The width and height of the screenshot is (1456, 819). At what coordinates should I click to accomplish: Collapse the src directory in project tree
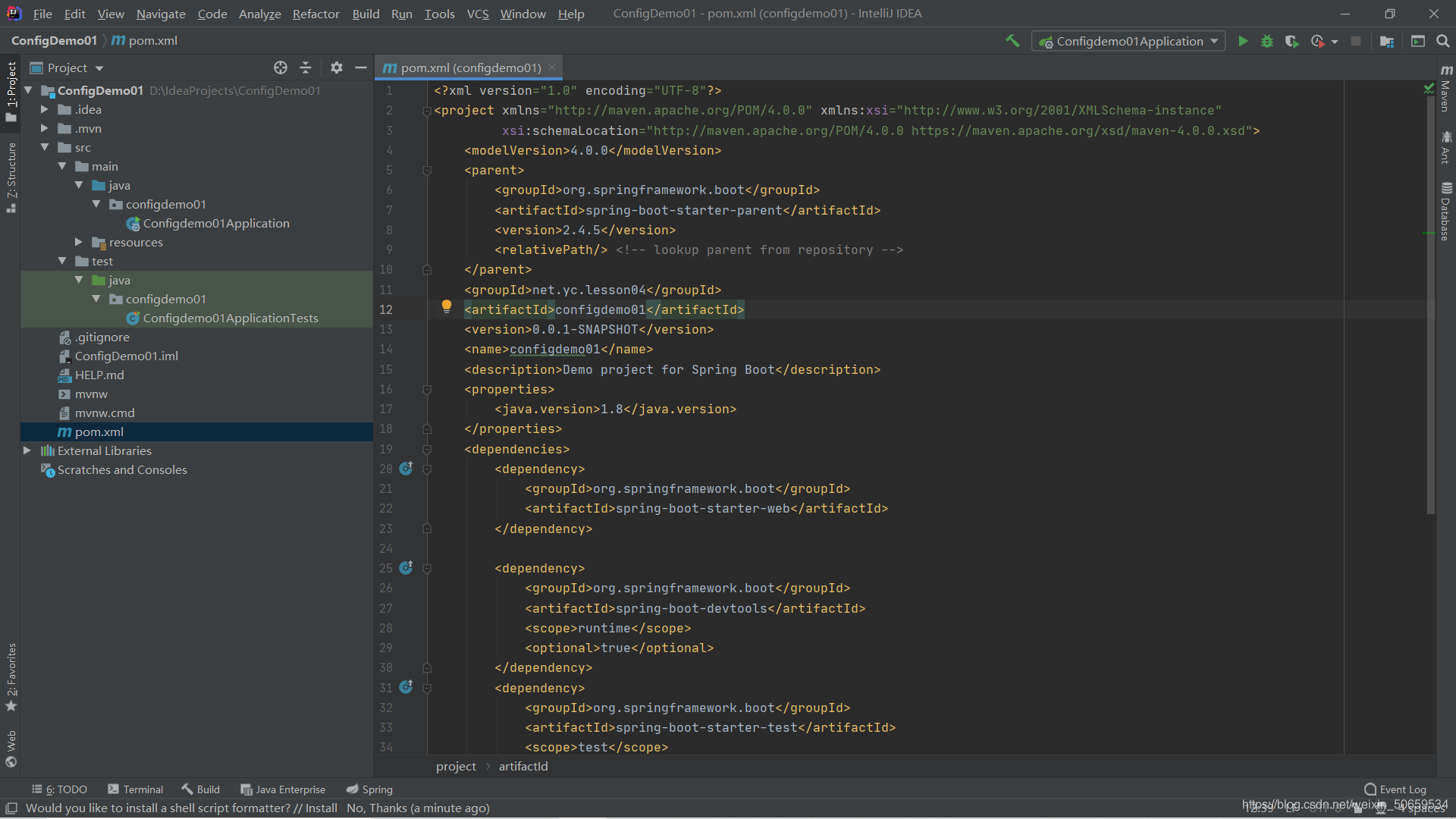coord(45,147)
